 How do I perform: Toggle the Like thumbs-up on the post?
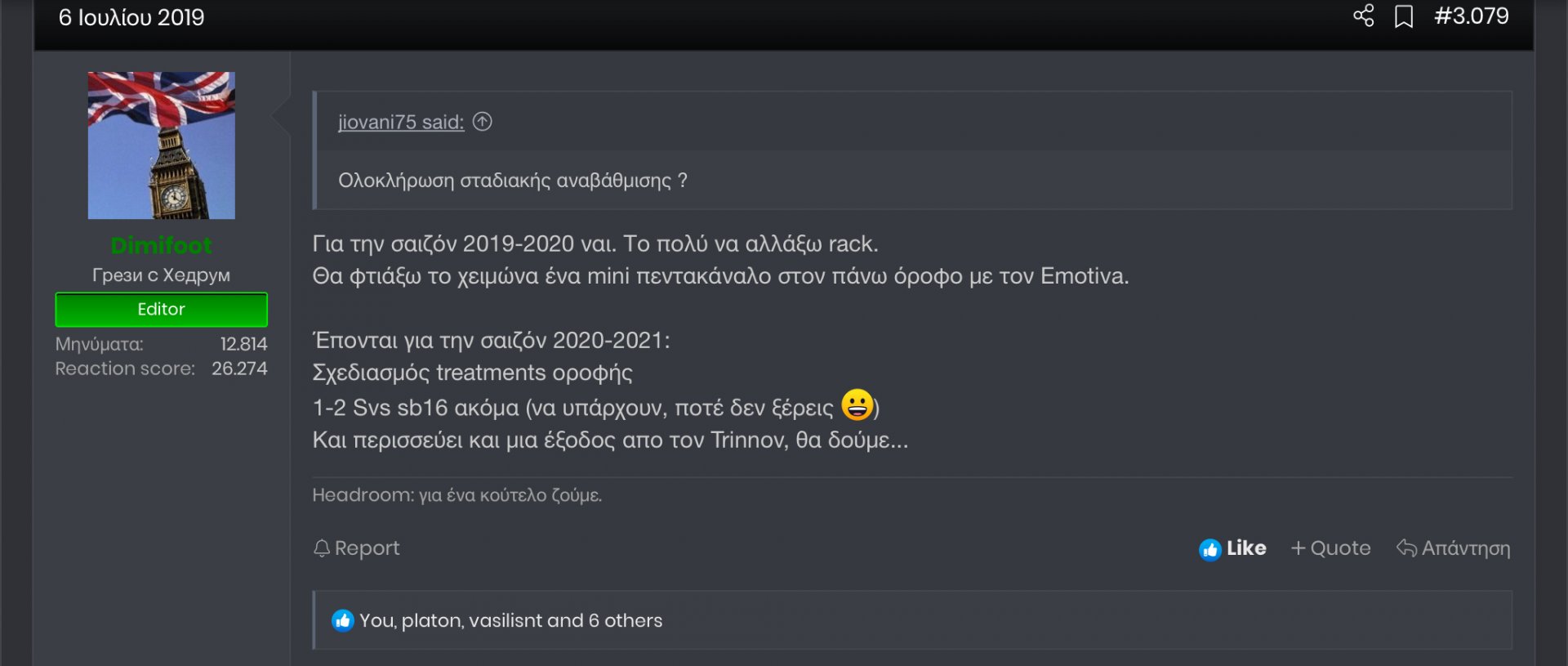click(x=1232, y=548)
